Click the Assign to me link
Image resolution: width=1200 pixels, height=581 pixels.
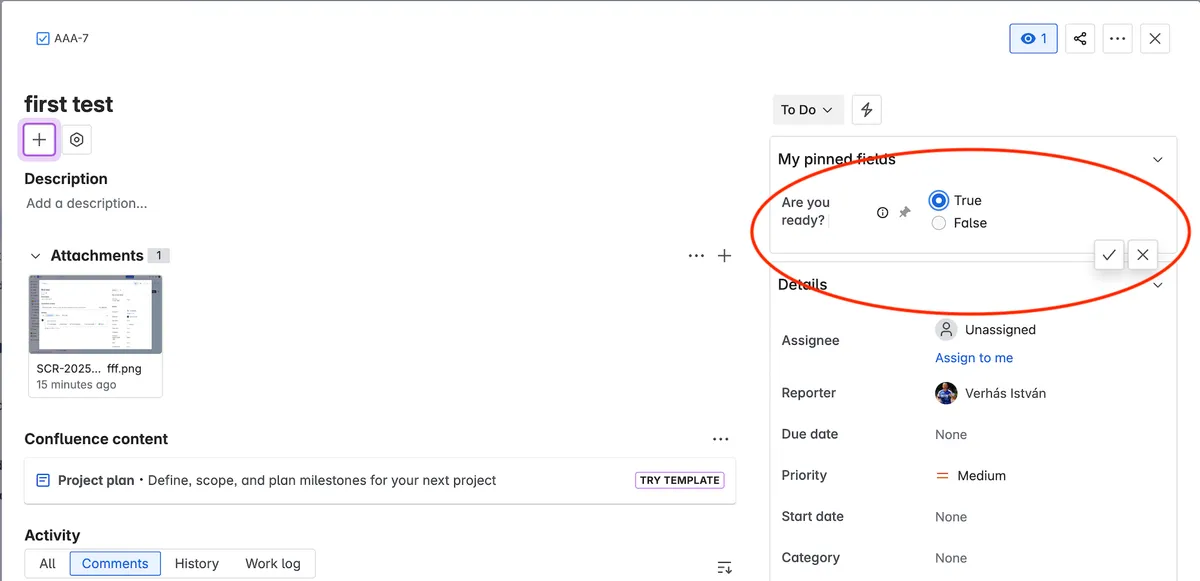[x=974, y=358]
